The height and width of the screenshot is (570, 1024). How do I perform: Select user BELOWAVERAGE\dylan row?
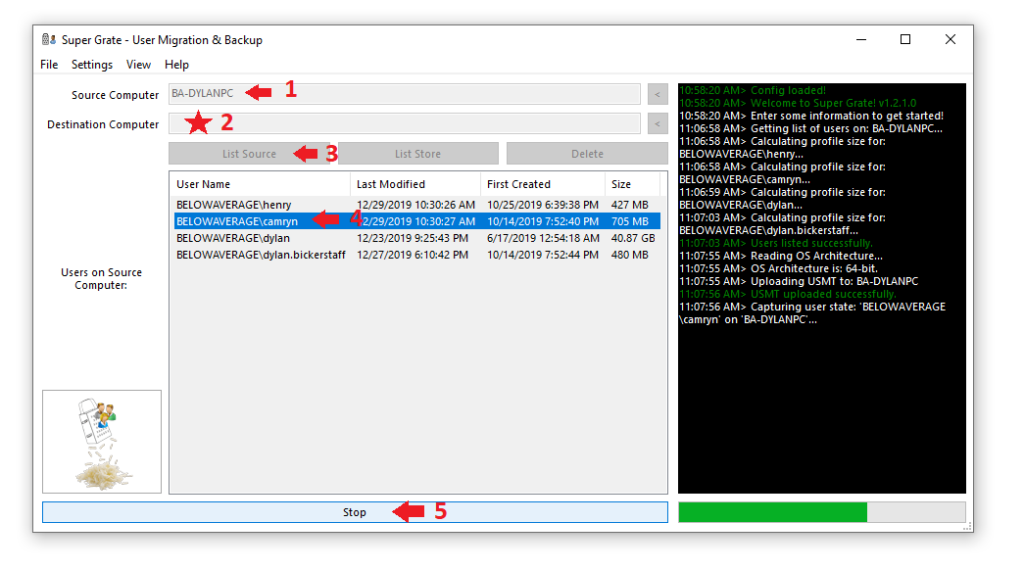coord(417,238)
